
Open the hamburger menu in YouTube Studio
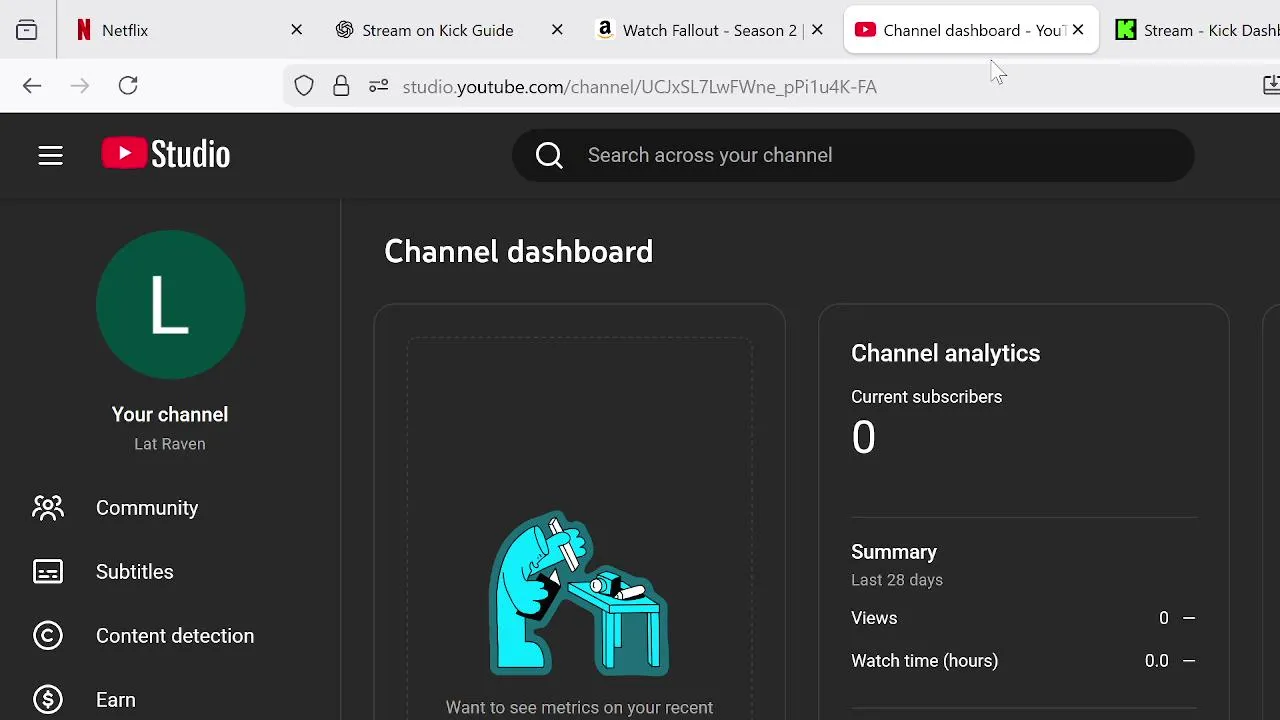click(50, 155)
